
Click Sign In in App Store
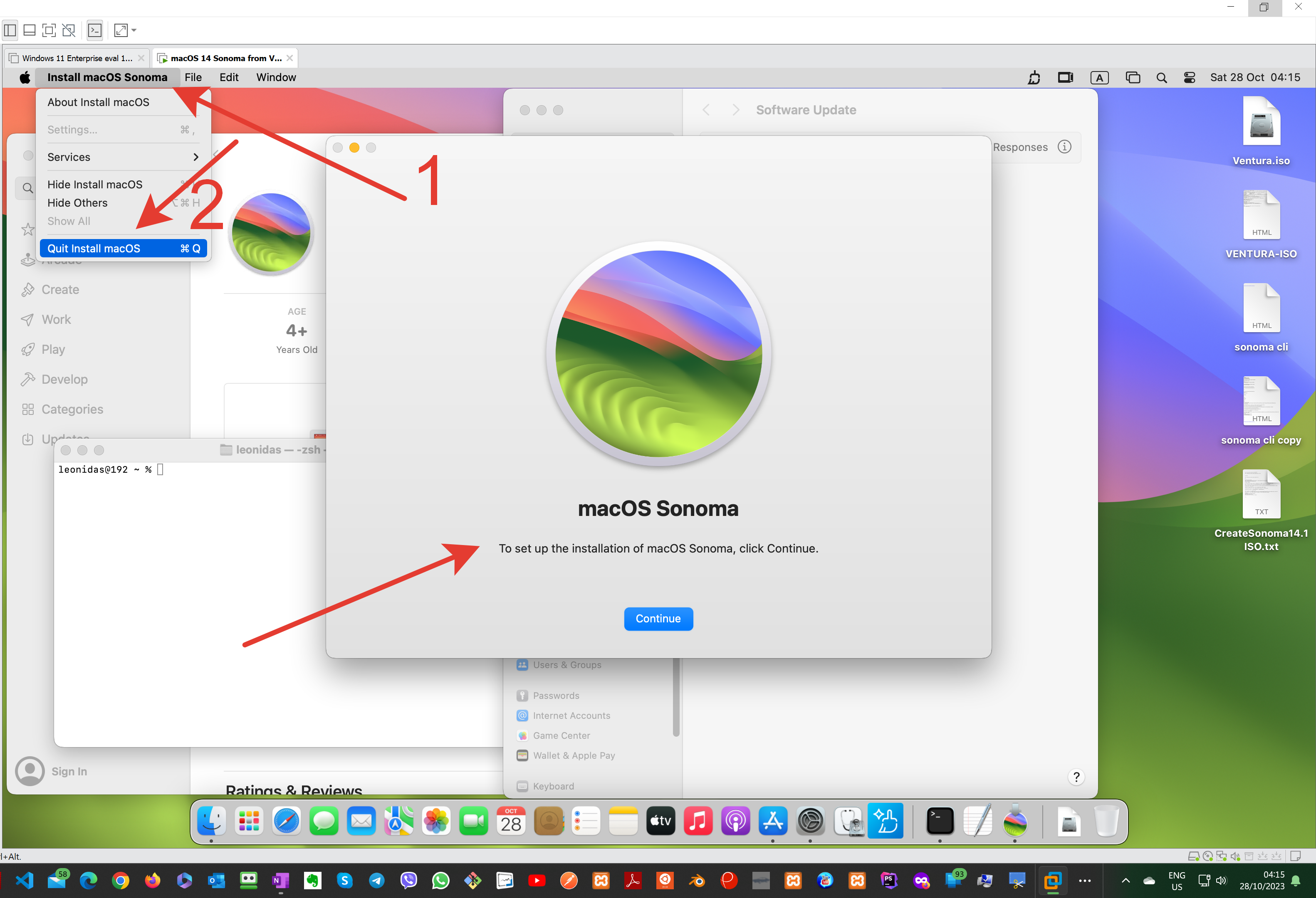tap(69, 771)
